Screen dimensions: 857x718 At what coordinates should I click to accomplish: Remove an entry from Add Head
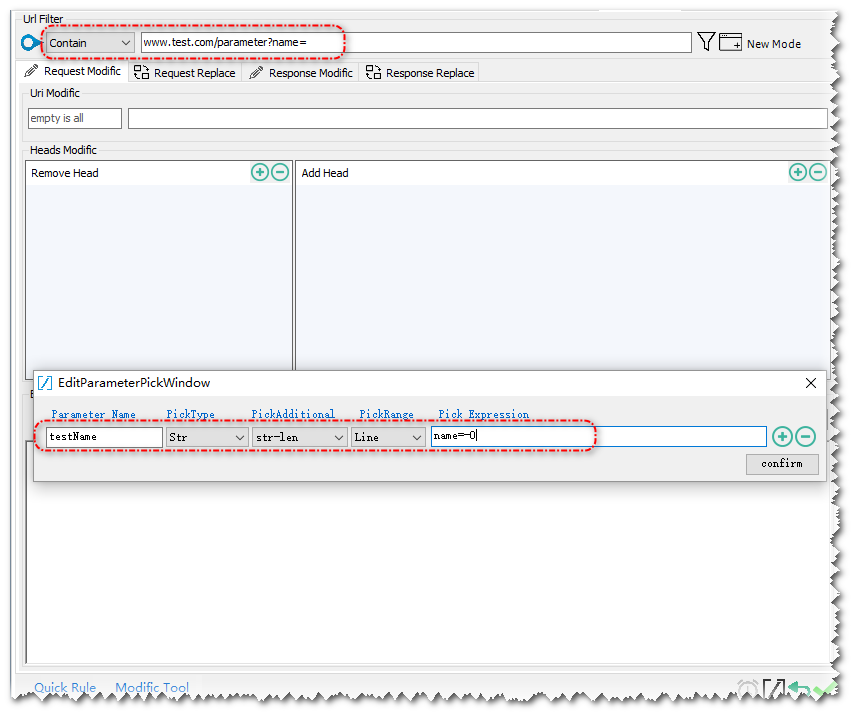[x=818, y=173]
